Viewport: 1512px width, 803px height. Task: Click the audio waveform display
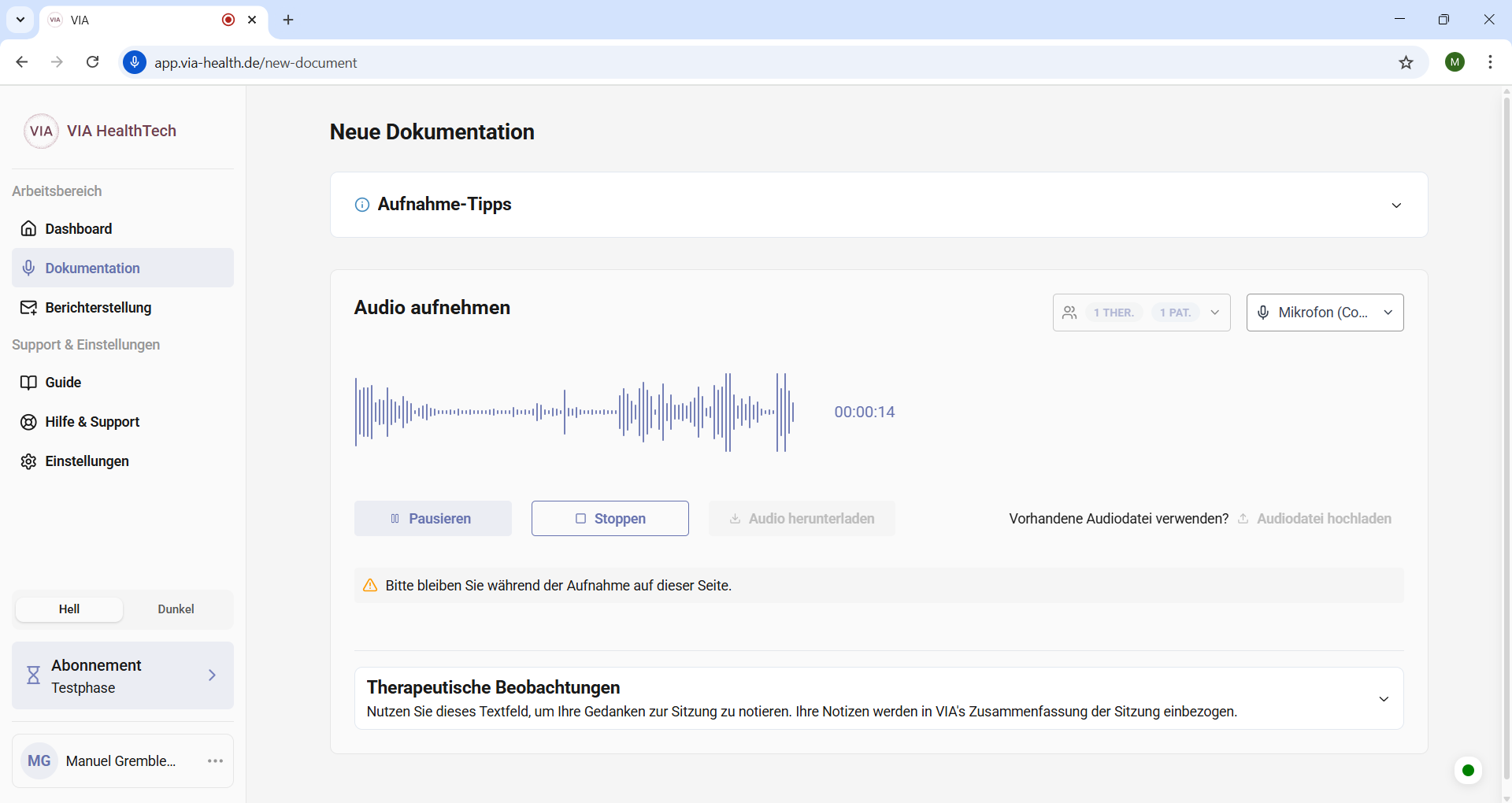coord(575,412)
